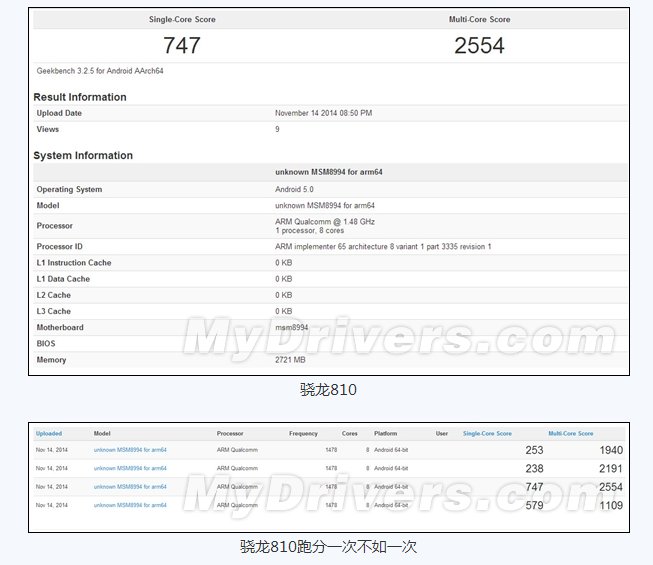Click the bold 'unknown MSM8994 for arm64' table header
Viewport: 653px width, 565px height.
coord(329,172)
